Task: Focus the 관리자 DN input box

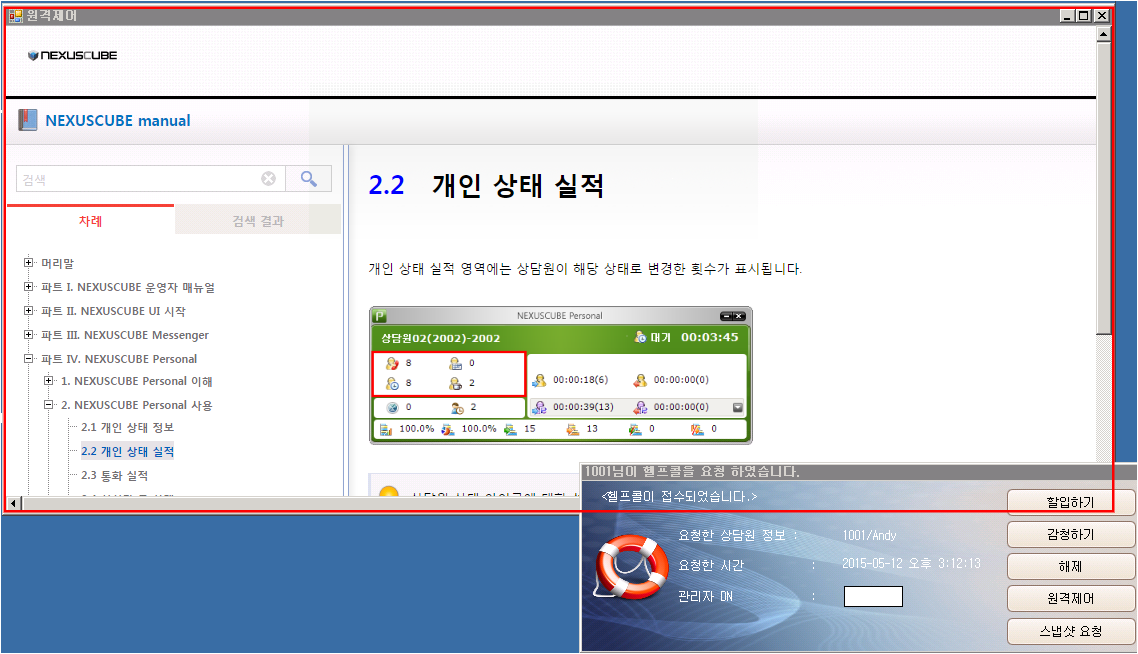Action: coord(873,597)
